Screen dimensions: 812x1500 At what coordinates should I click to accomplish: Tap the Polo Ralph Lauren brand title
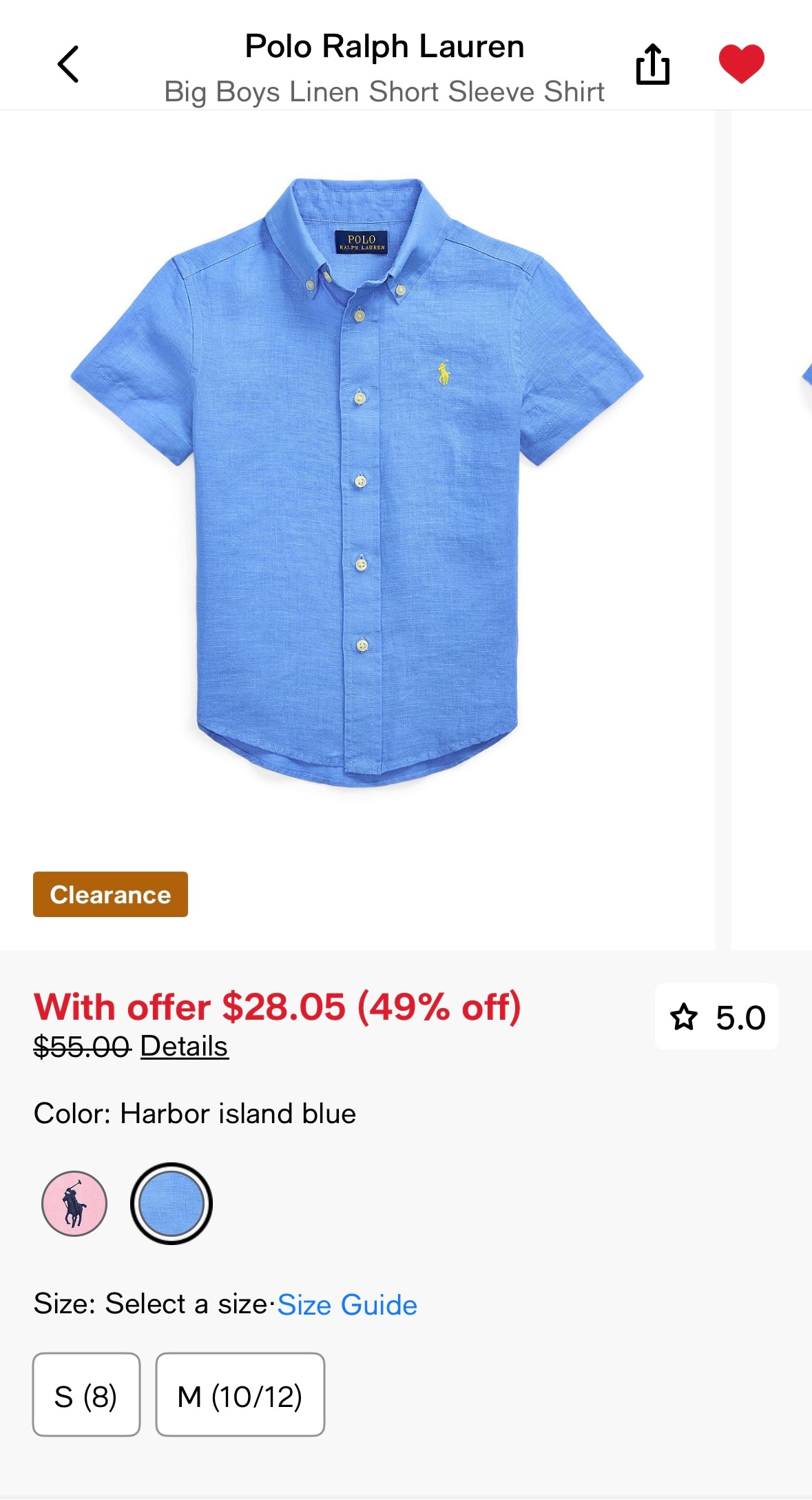point(384,47)
